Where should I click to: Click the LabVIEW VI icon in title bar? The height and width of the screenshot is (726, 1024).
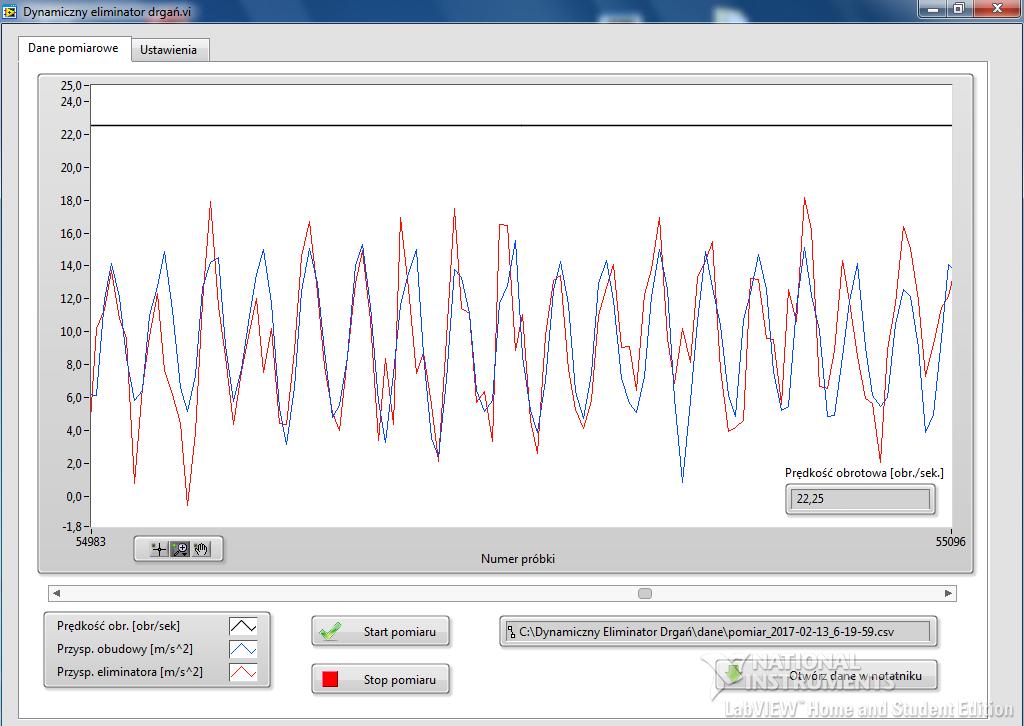pyautogui.click(x=10, y=12)
